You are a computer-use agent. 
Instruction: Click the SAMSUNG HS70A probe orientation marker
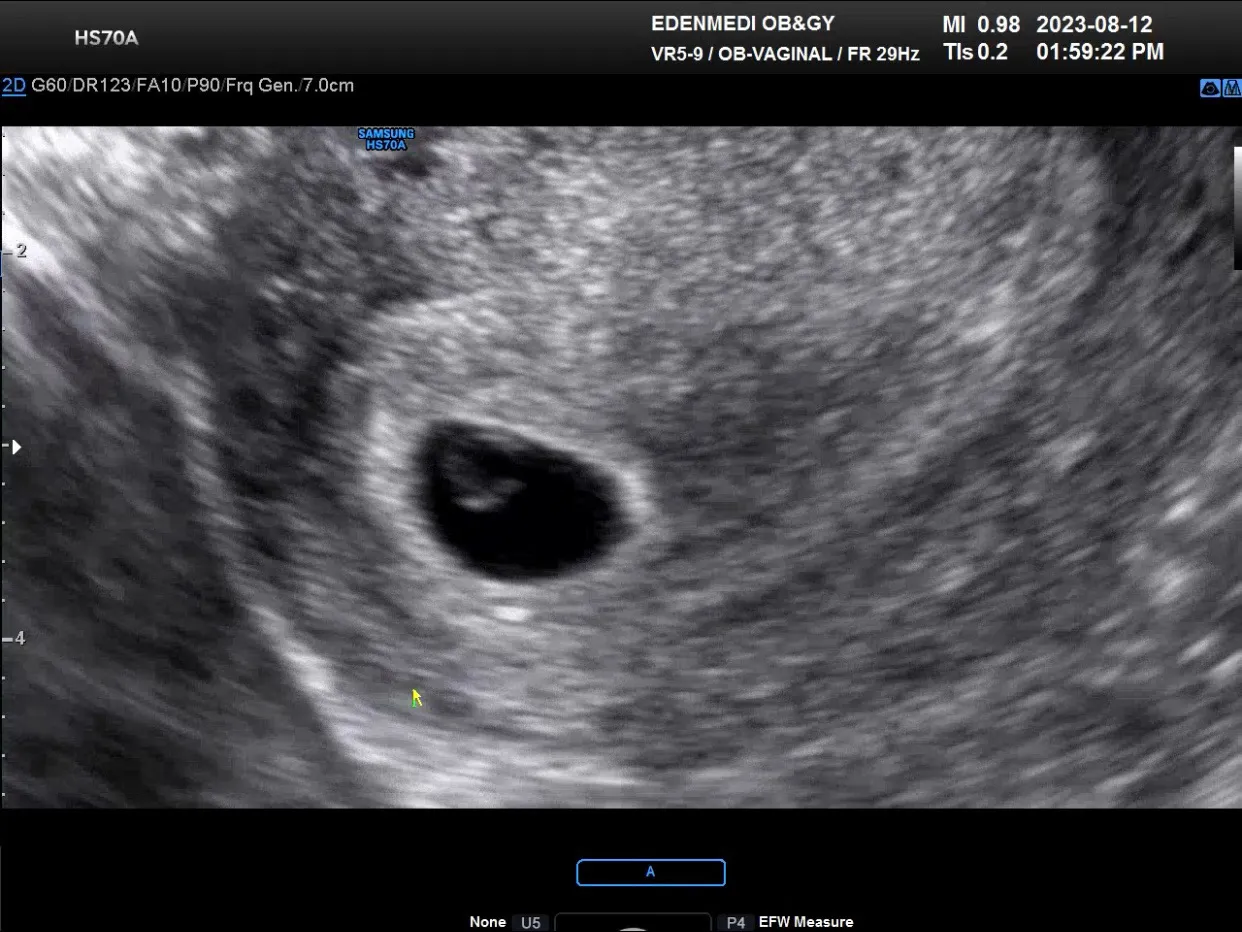point(386,139)
